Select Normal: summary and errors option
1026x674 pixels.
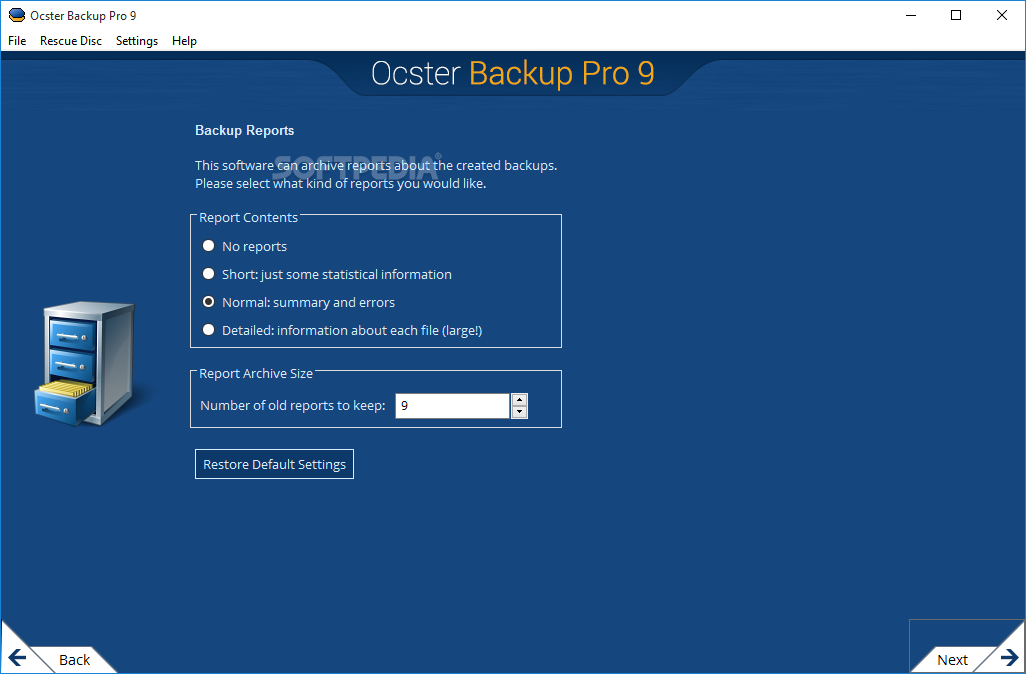click(299, 302)
